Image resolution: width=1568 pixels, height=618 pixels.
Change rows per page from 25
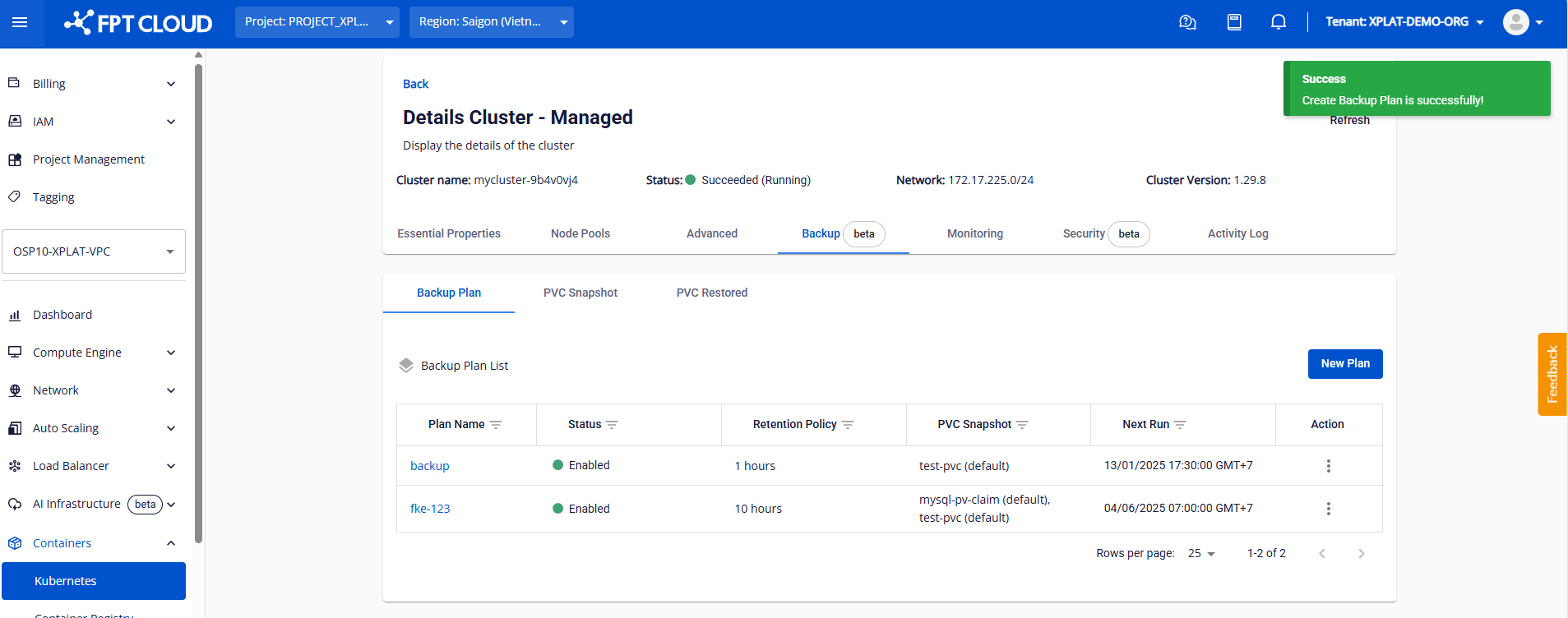click(1201, 554)
